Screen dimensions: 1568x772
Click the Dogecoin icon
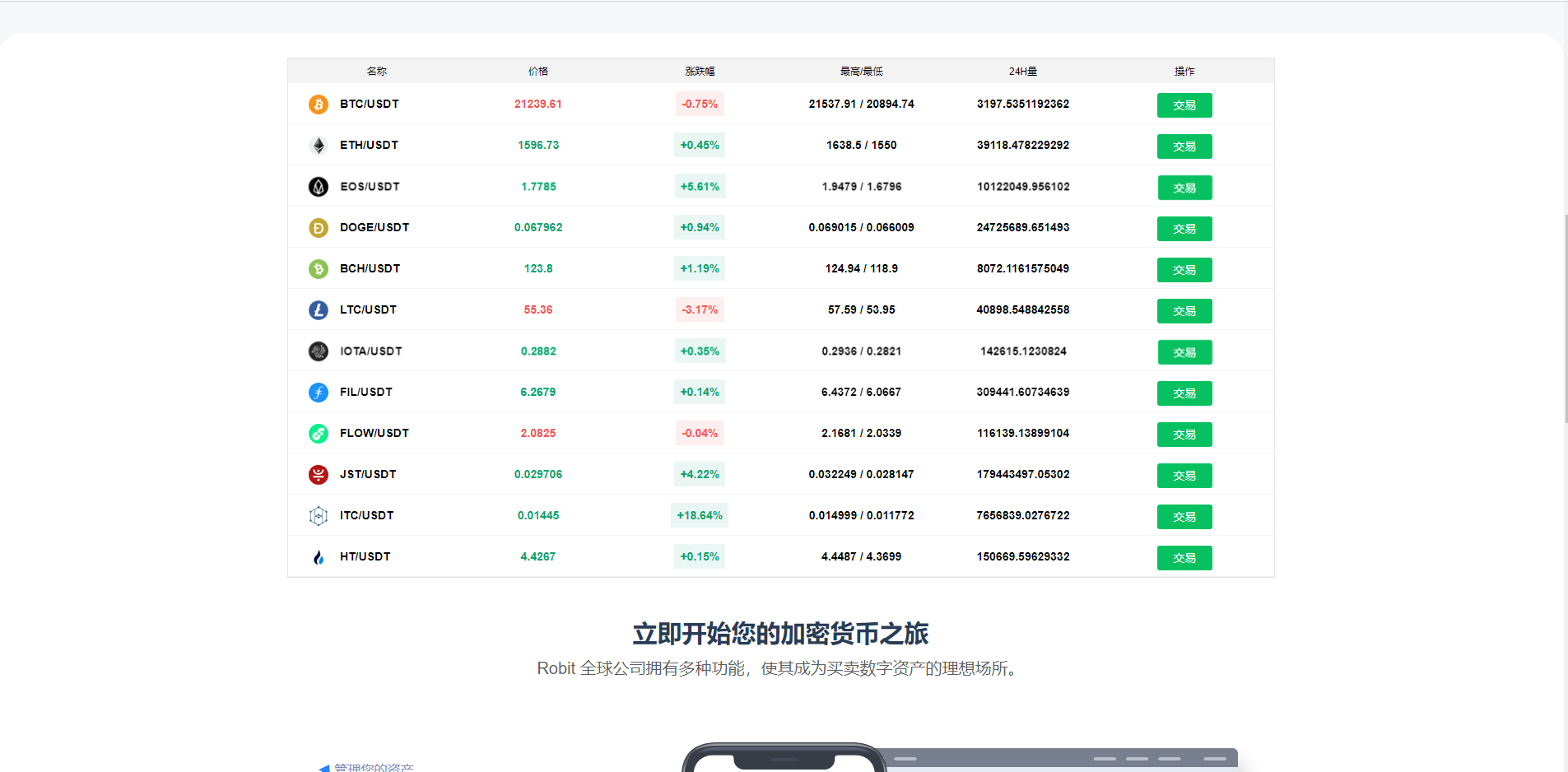(318, 228)
